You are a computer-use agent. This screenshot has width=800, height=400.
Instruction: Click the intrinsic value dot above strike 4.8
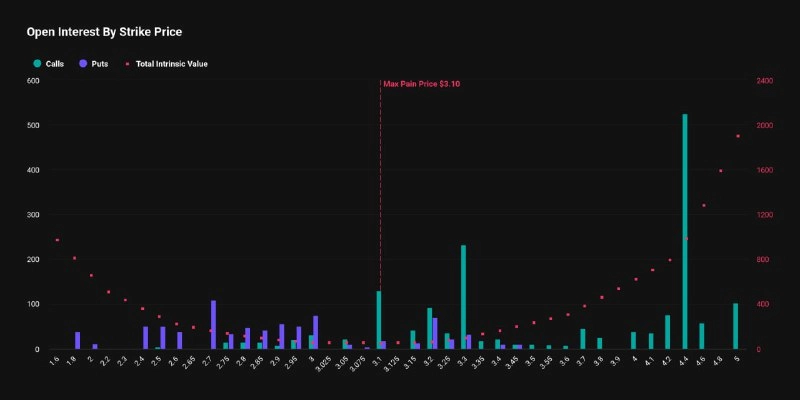click(x=721, y=171)
